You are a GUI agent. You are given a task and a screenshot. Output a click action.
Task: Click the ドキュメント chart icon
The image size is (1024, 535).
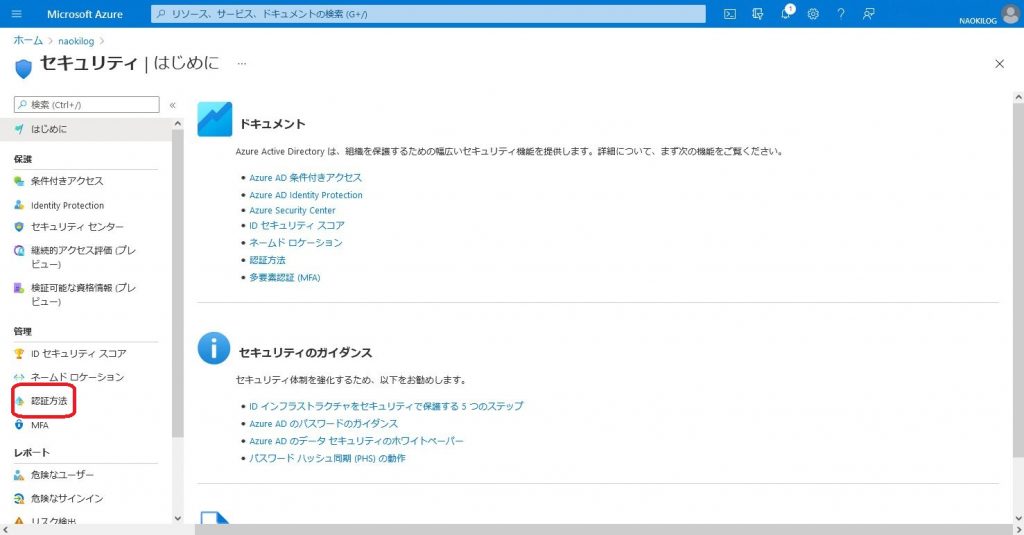point(214,119)
